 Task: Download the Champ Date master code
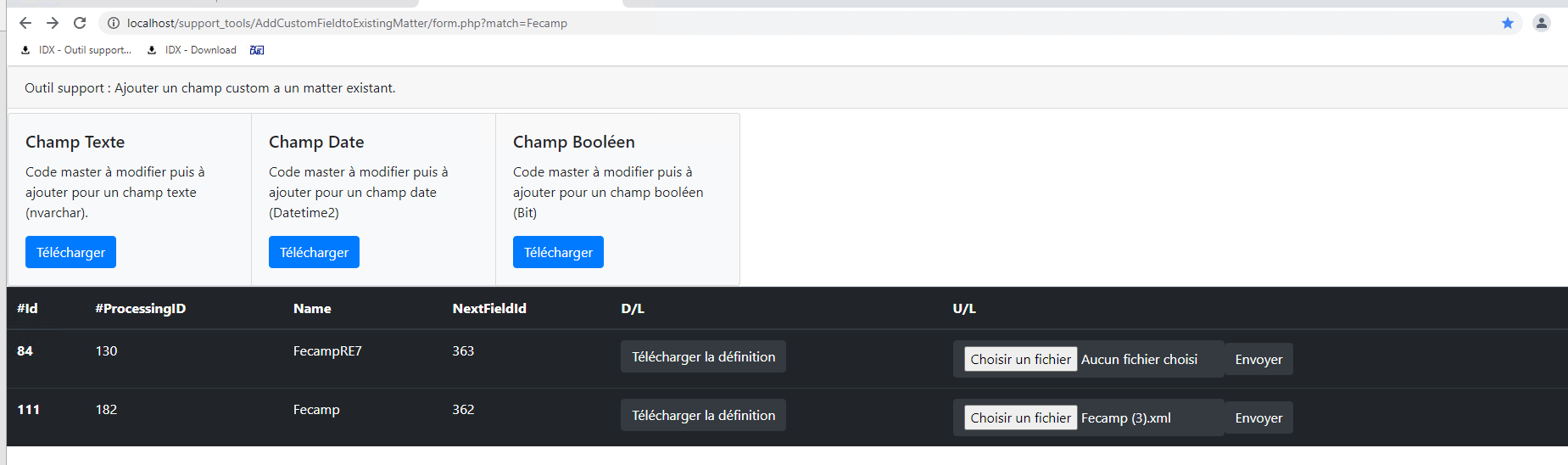point(314,252)
